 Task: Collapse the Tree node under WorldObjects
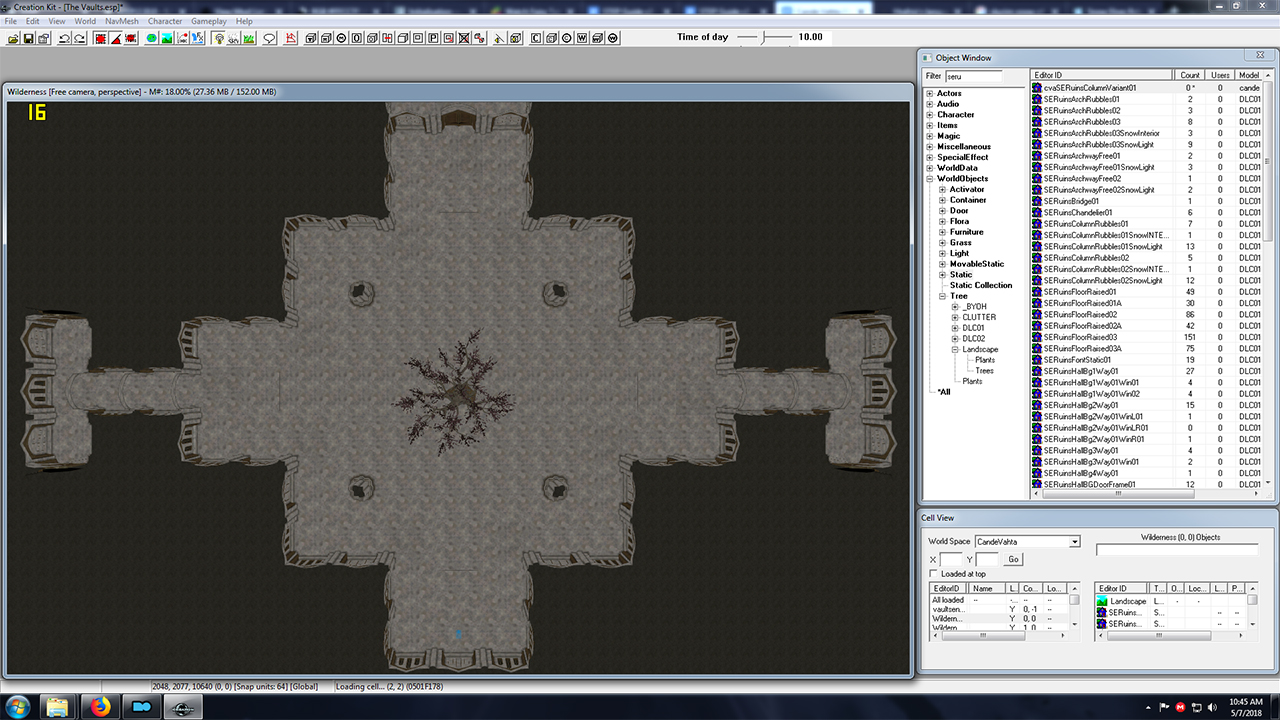click(942, 296)
